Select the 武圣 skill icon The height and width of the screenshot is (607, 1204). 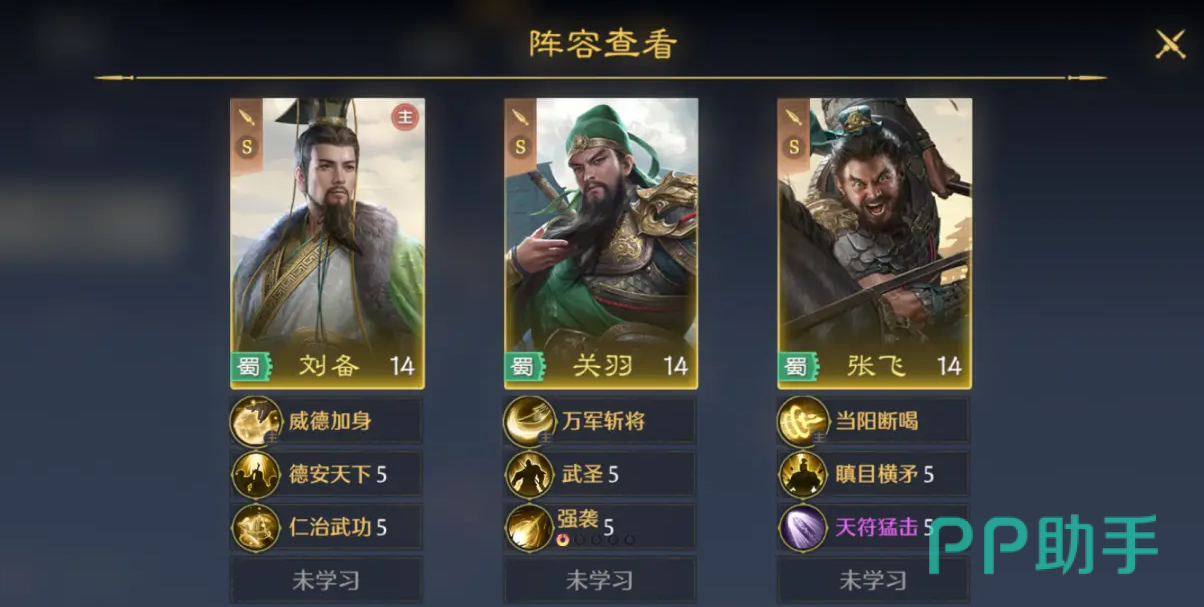[x=530, y=474]
